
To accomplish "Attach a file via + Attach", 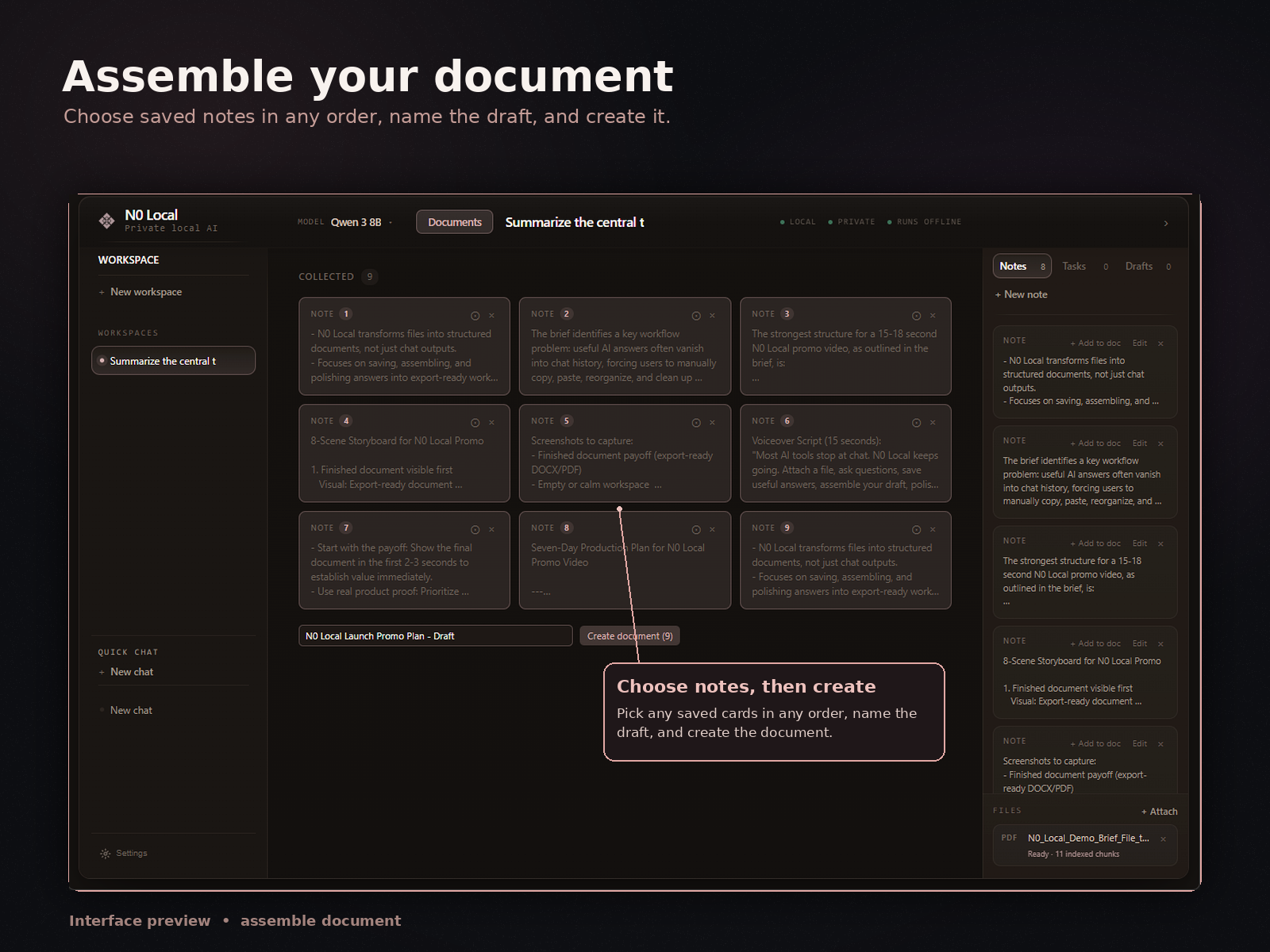I will pos(1160,812).
